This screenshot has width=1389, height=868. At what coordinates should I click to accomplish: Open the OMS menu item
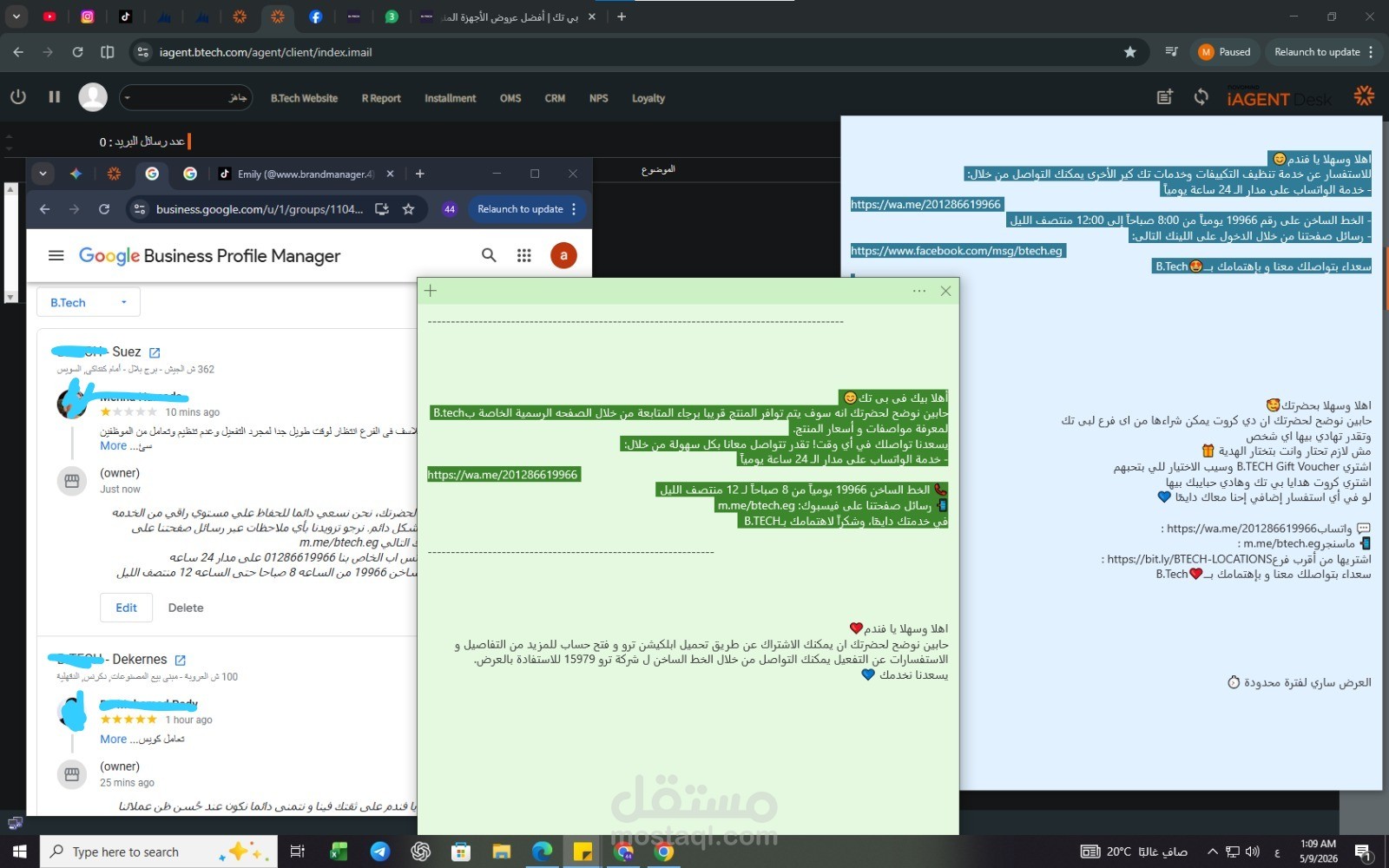pyautogui.click(x=510, y=98)
